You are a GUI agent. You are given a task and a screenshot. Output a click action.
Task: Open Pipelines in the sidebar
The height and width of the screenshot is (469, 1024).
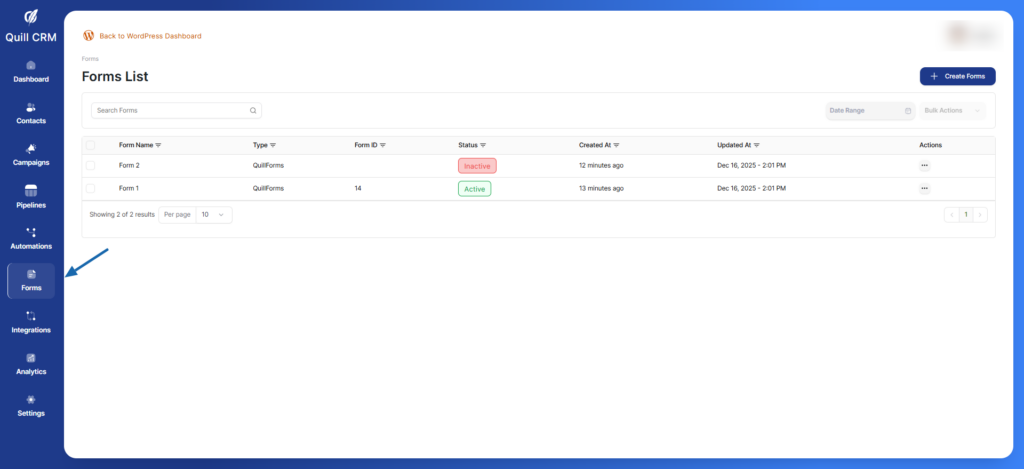coord(31,197)
